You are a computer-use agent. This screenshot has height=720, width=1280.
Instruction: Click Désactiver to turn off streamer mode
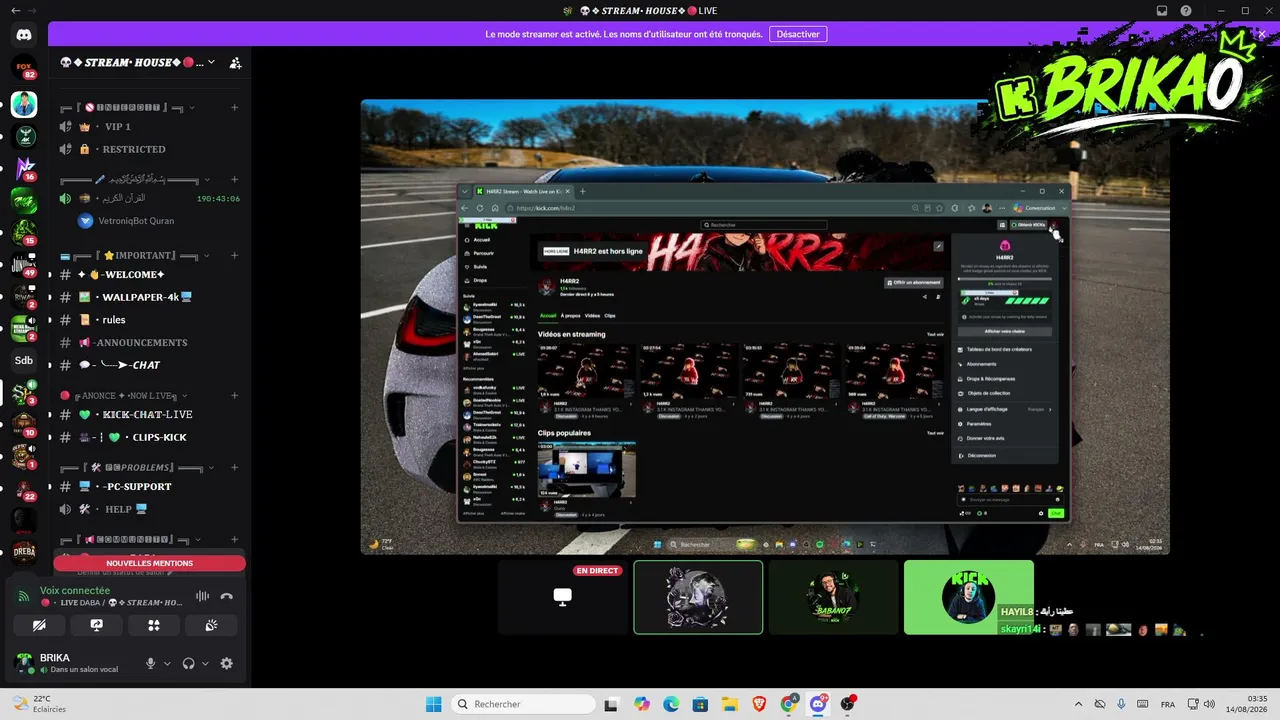798,34
